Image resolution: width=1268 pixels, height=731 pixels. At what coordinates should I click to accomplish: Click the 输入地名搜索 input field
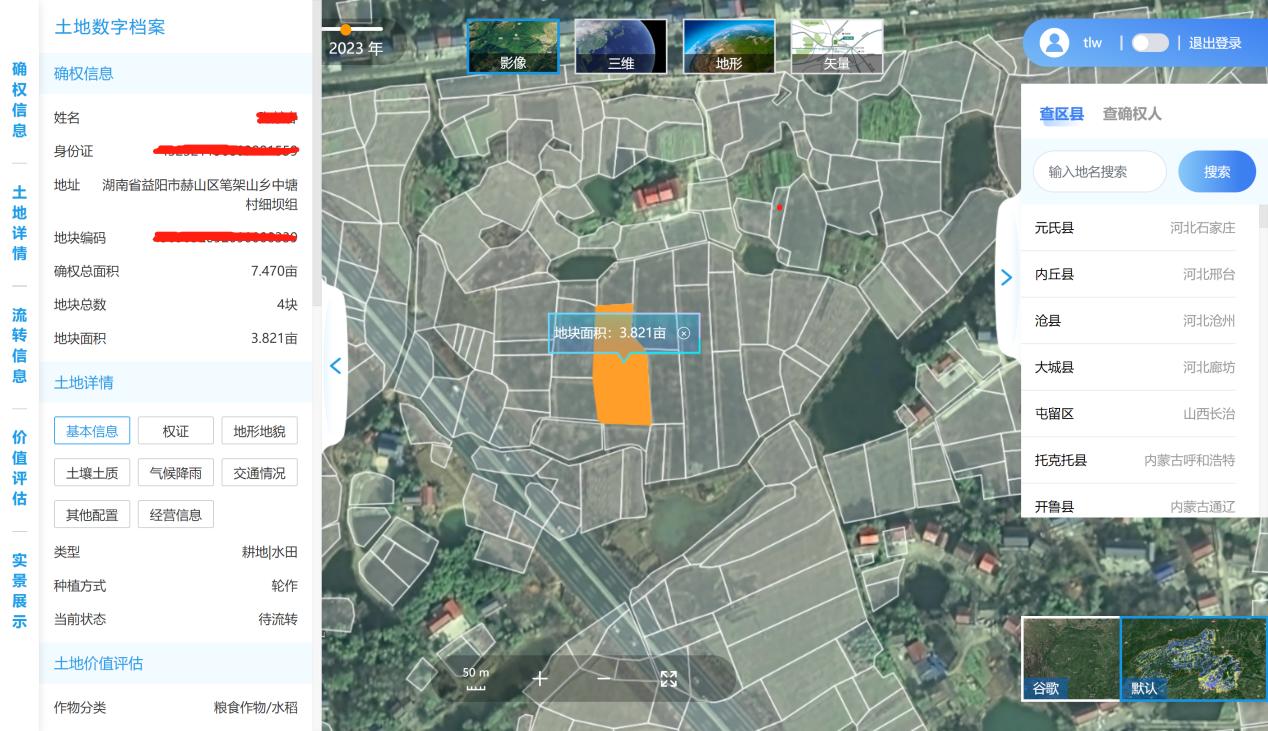(1099, 172)
